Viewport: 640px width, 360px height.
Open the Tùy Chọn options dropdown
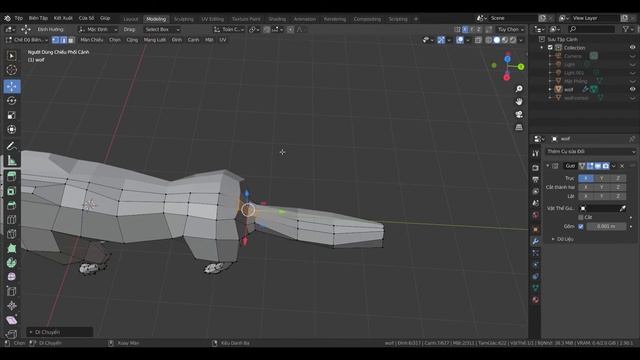[x=511, y=29]
